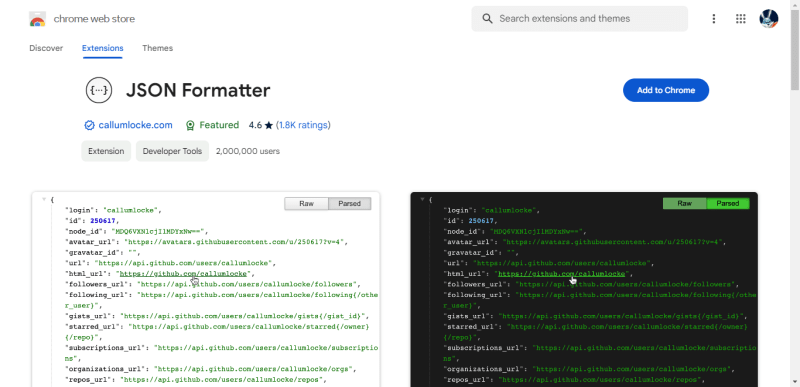
Task: Click the search magnifier icon
Action: pyautogui.click(x=487, y=19)
